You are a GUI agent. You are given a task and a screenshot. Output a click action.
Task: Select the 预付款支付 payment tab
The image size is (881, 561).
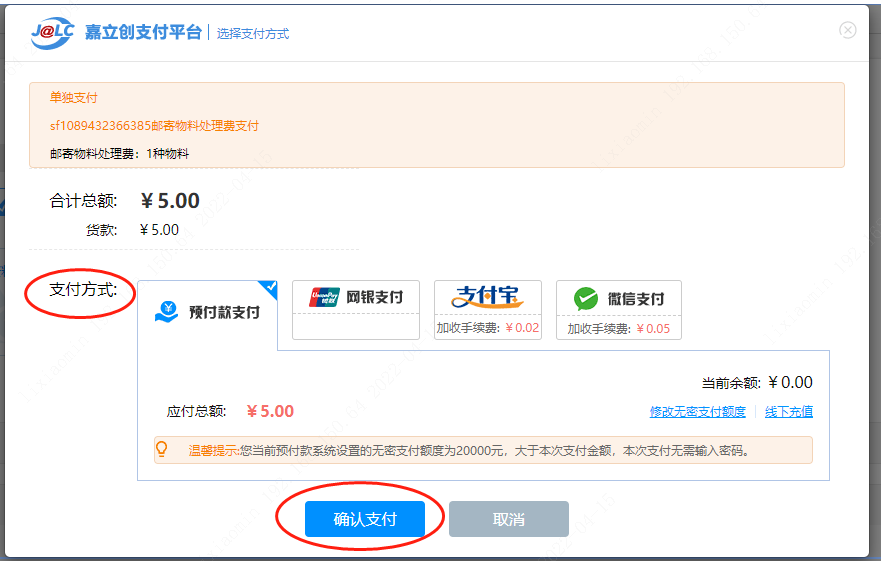pyautogui.click(x=207, y=313)
